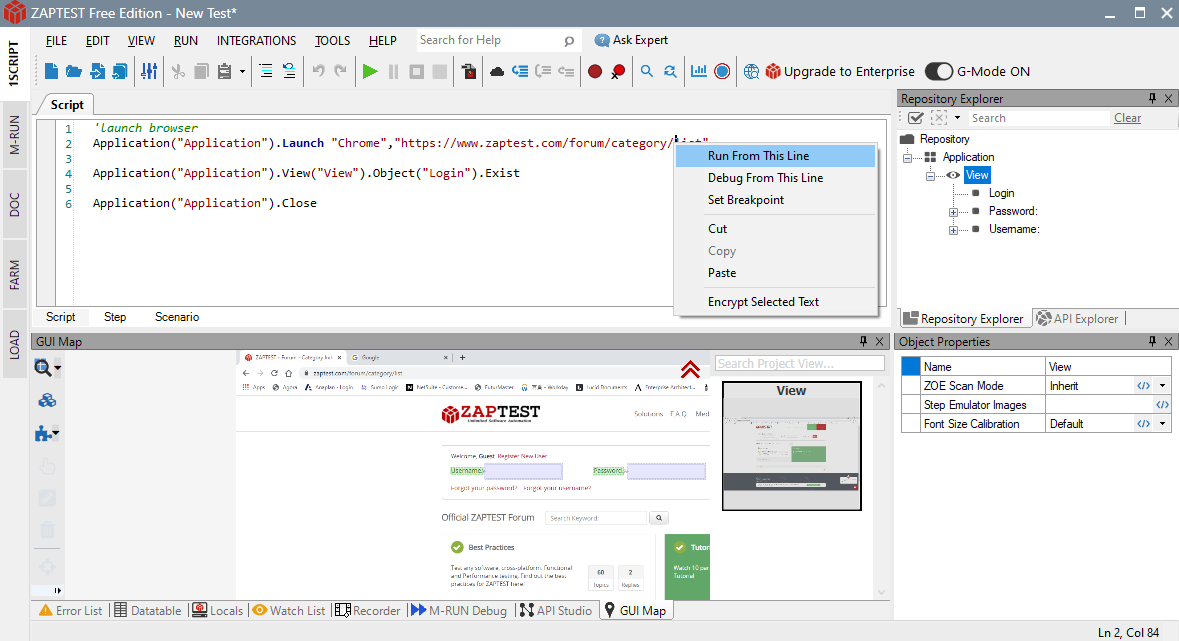The width and height of the screenshot is (1179, 641).
Task: Click the Search Project View field
Action: tap(799, 363)
